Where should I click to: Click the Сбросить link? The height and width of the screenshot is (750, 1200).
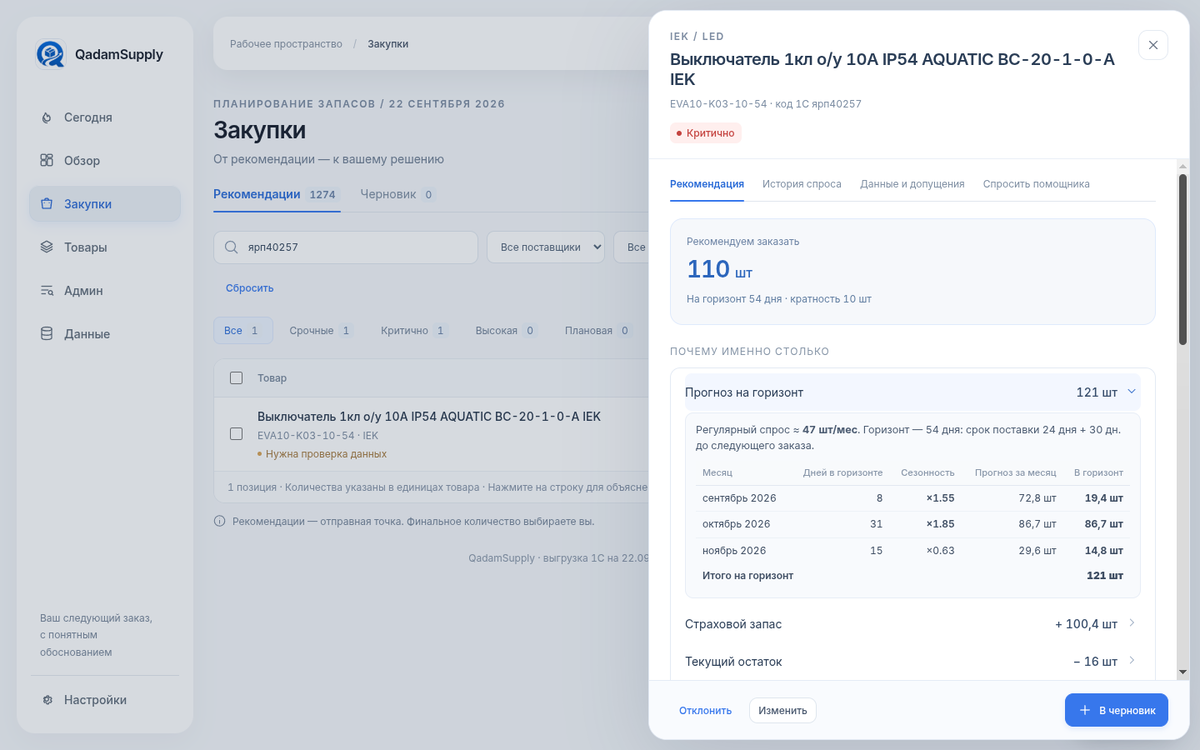click(x=249, y=288)
